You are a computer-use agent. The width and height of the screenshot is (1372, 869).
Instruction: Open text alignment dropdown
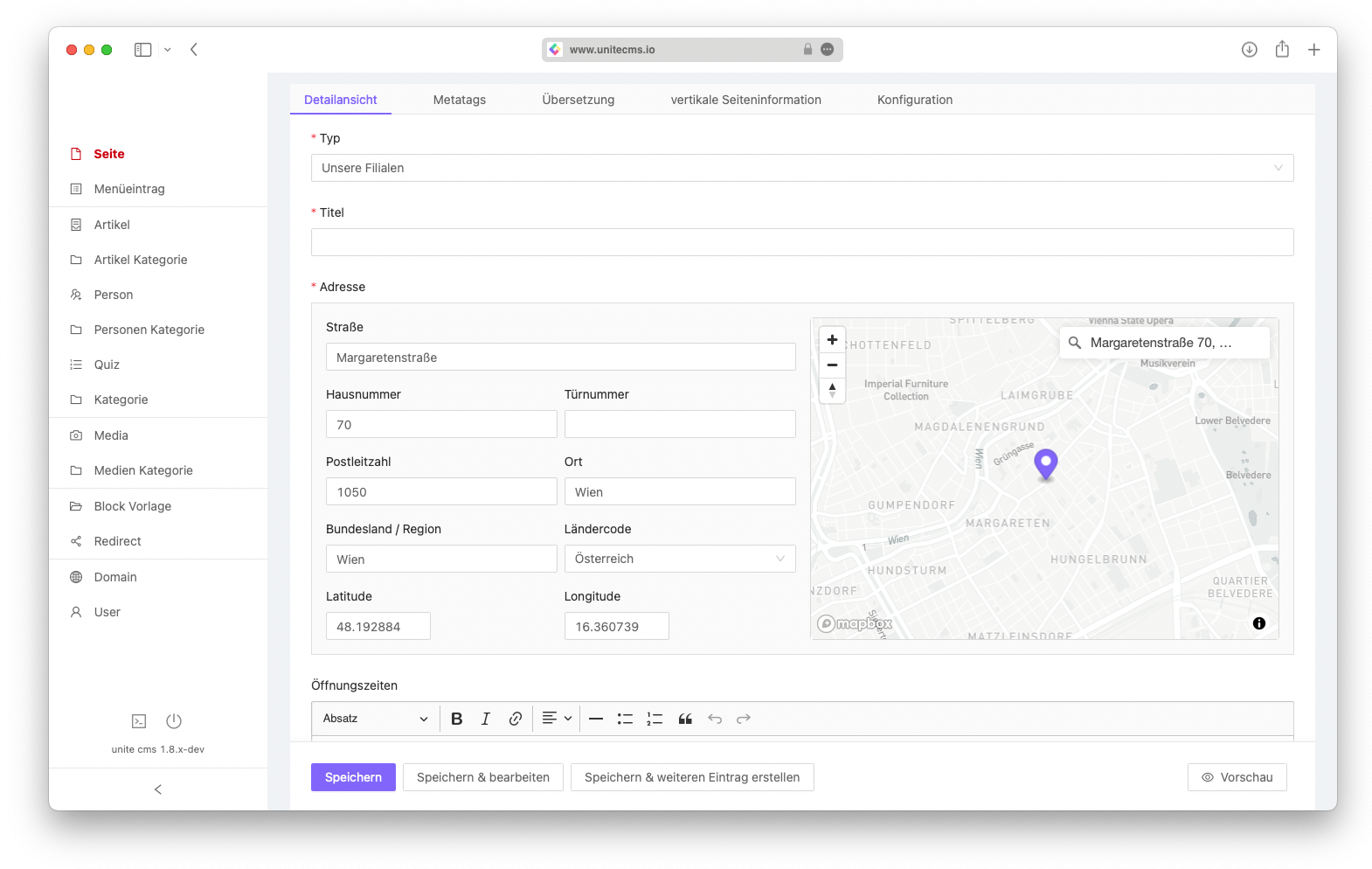coord(557,719)
